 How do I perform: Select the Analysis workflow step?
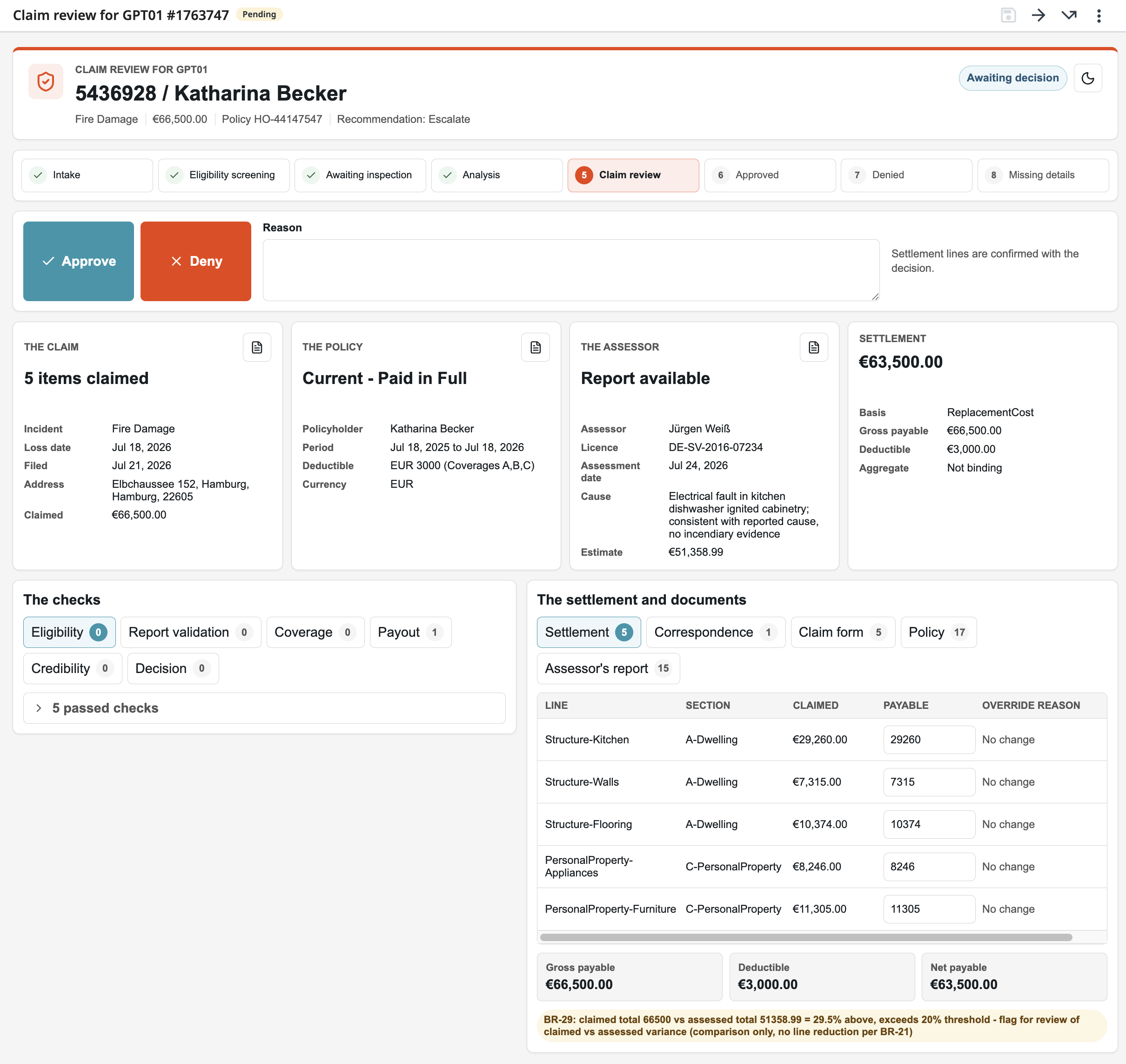[496, 175]
